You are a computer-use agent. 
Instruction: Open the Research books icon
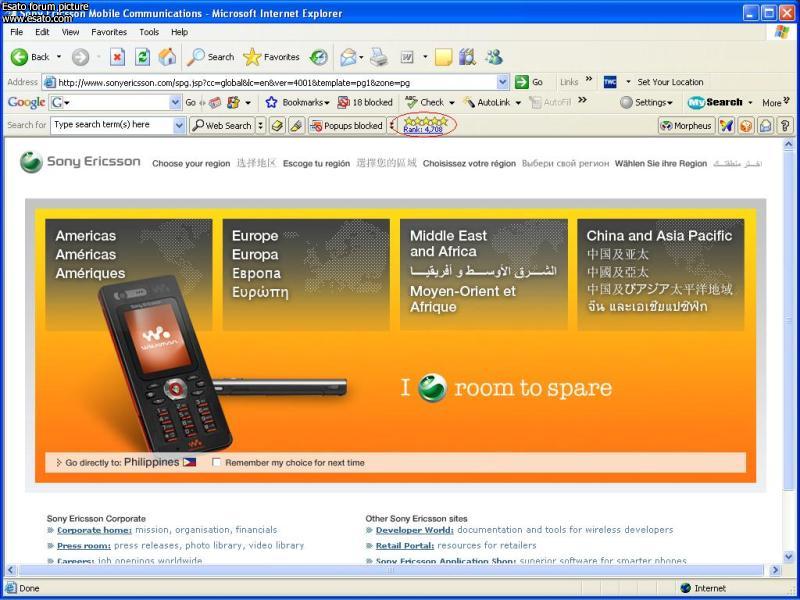click(467, 57)
